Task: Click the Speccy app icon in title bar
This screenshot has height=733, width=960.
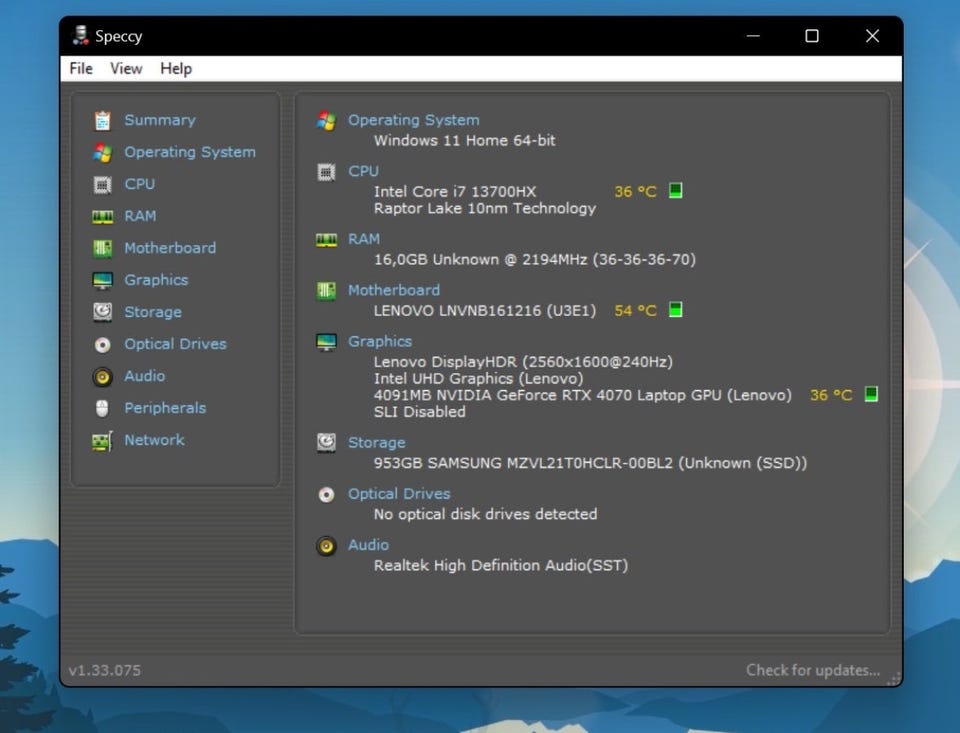Action: coord(80,36)
